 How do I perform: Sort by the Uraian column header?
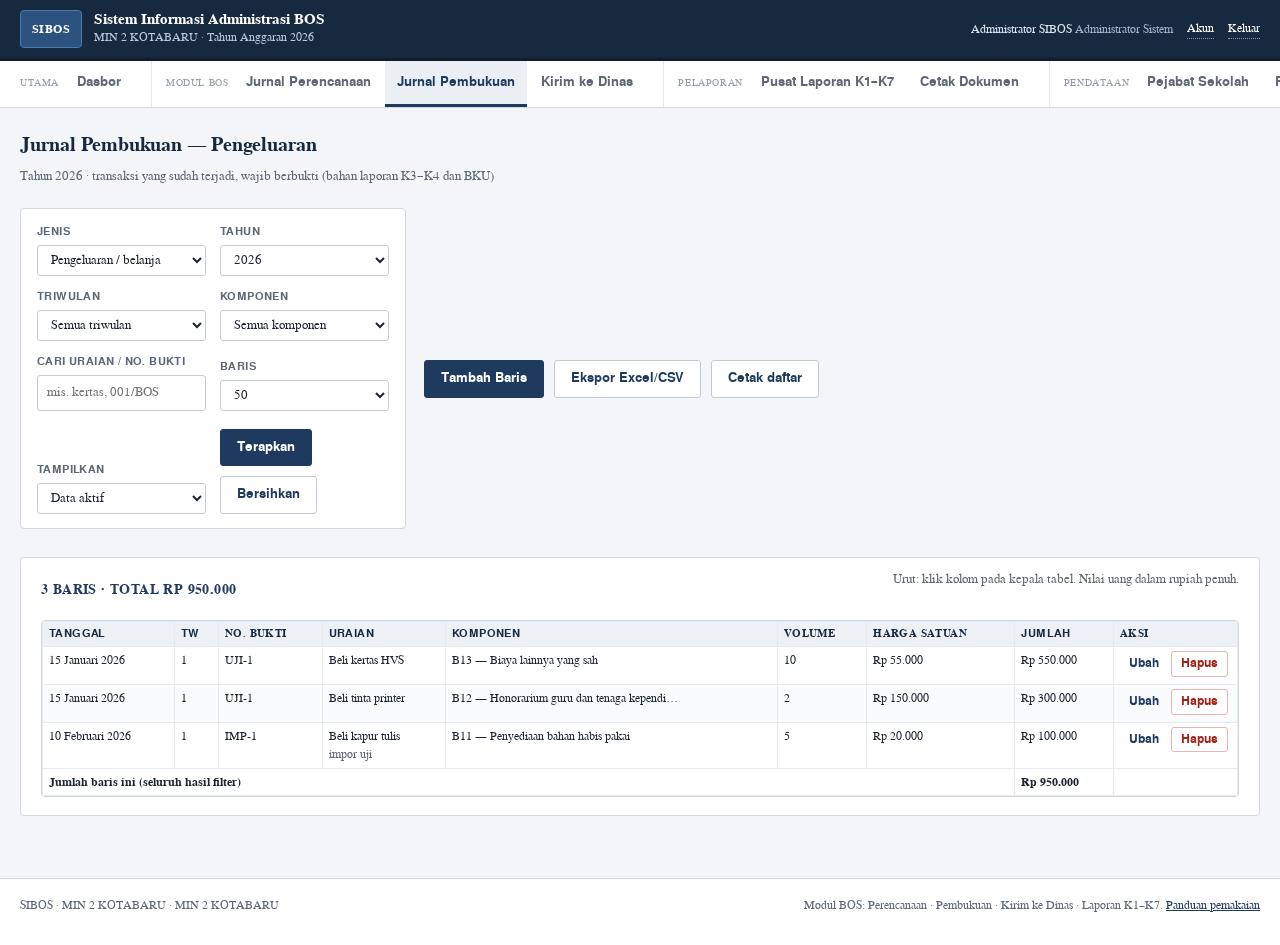pos(384,634)
